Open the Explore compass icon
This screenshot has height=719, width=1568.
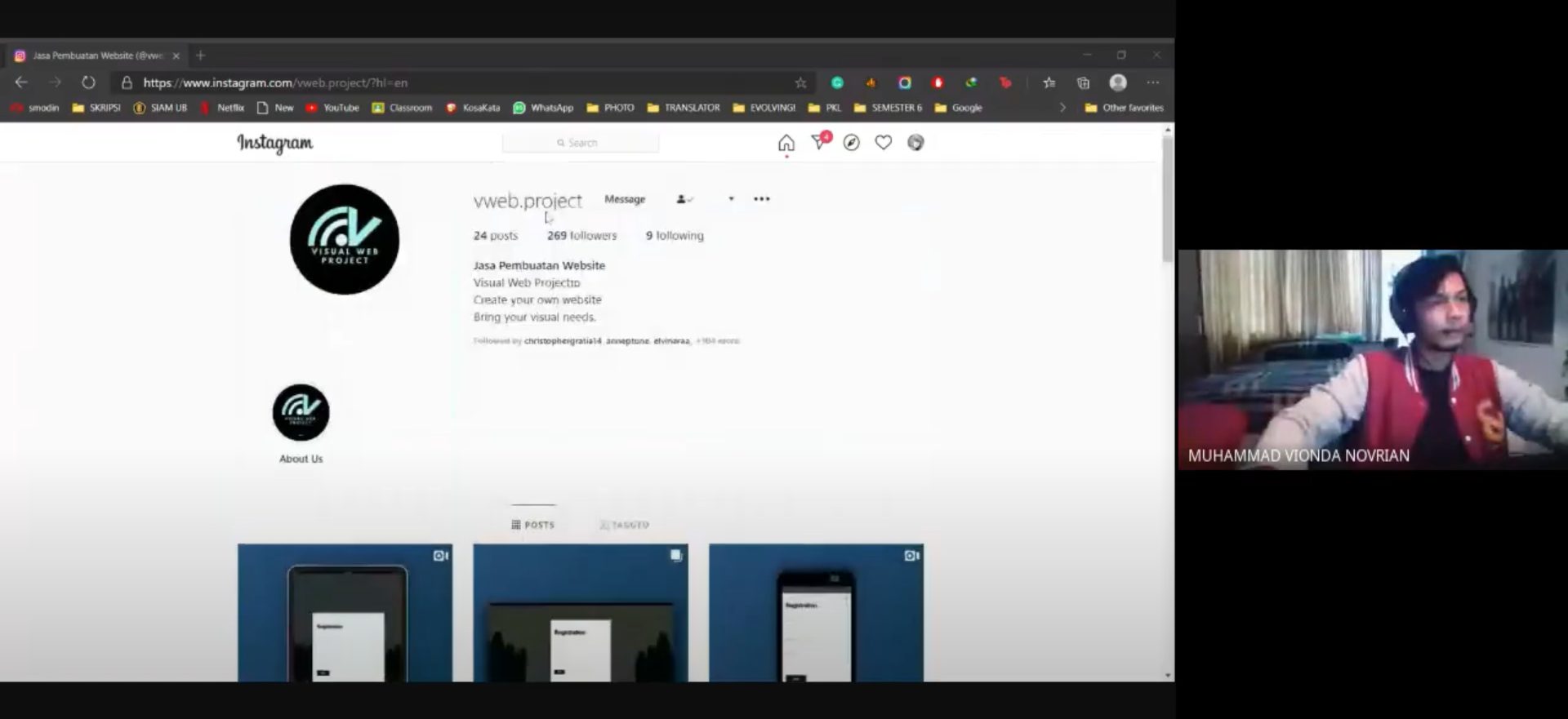851,143
